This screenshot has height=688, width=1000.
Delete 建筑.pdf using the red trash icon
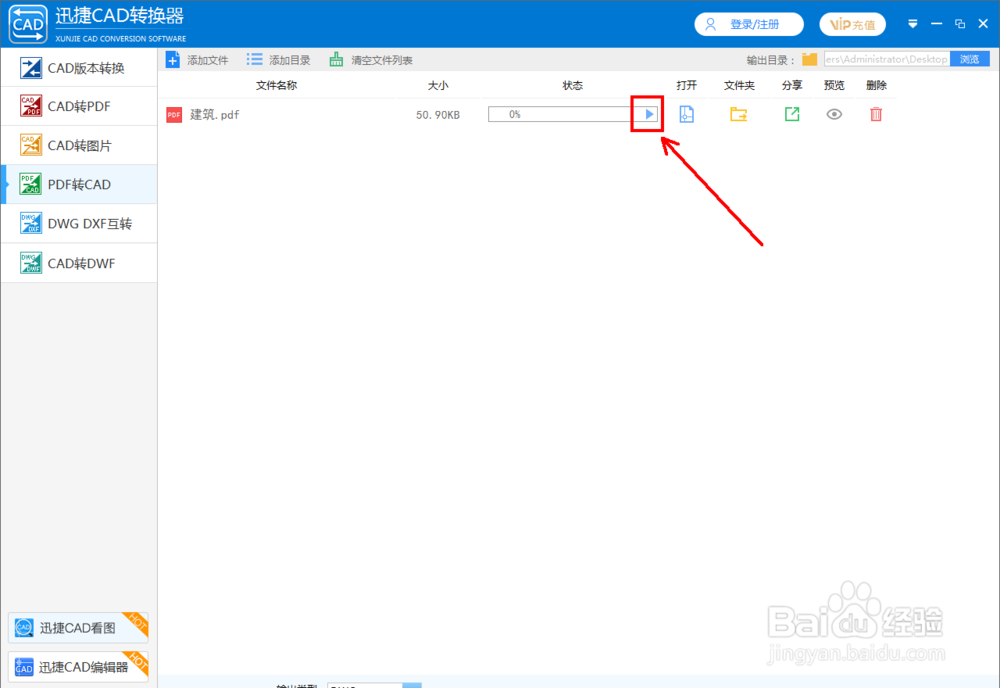tap(876, 114)
